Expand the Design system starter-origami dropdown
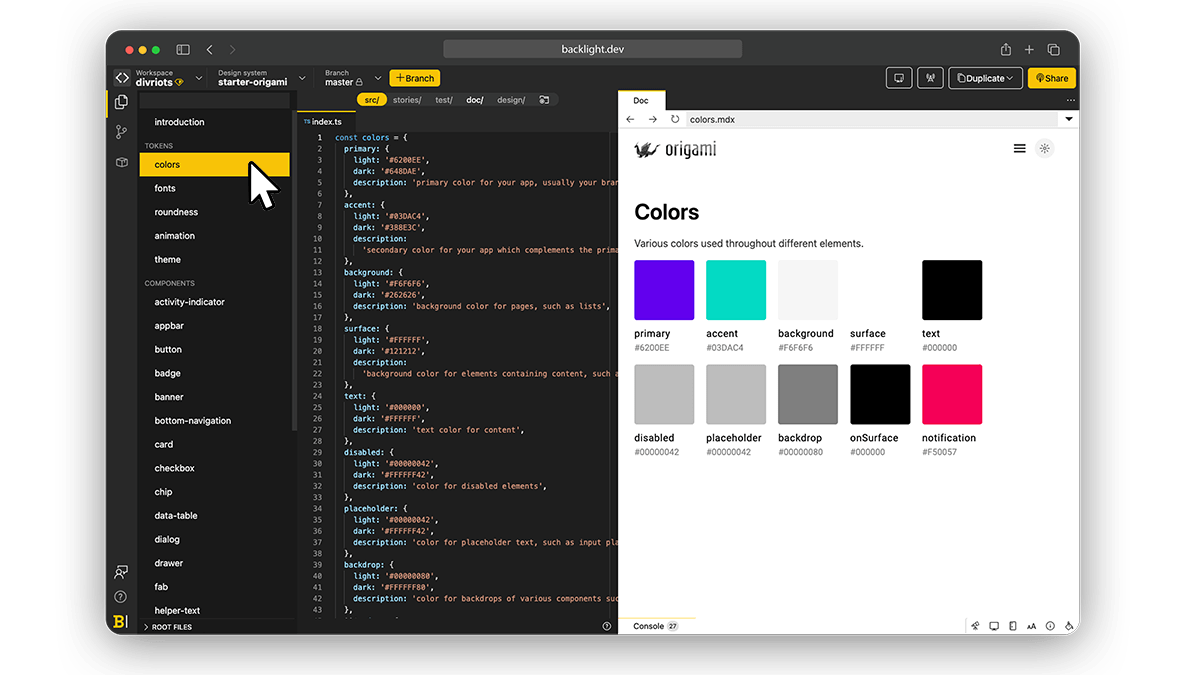The height and width of the screenshot is (675, 1200). click(300, 78)
